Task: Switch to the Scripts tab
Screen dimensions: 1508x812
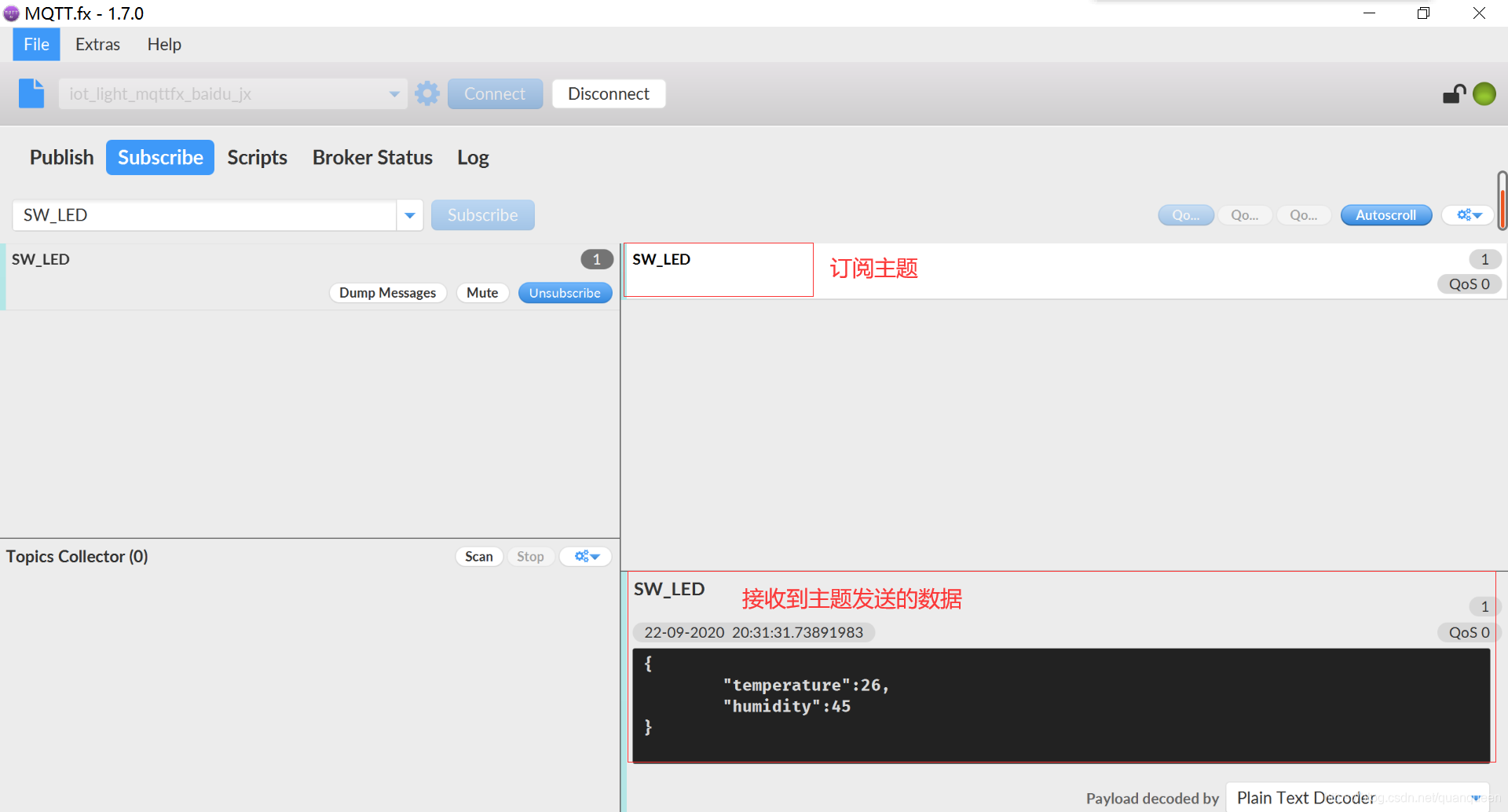Action: tap(258, 157)
